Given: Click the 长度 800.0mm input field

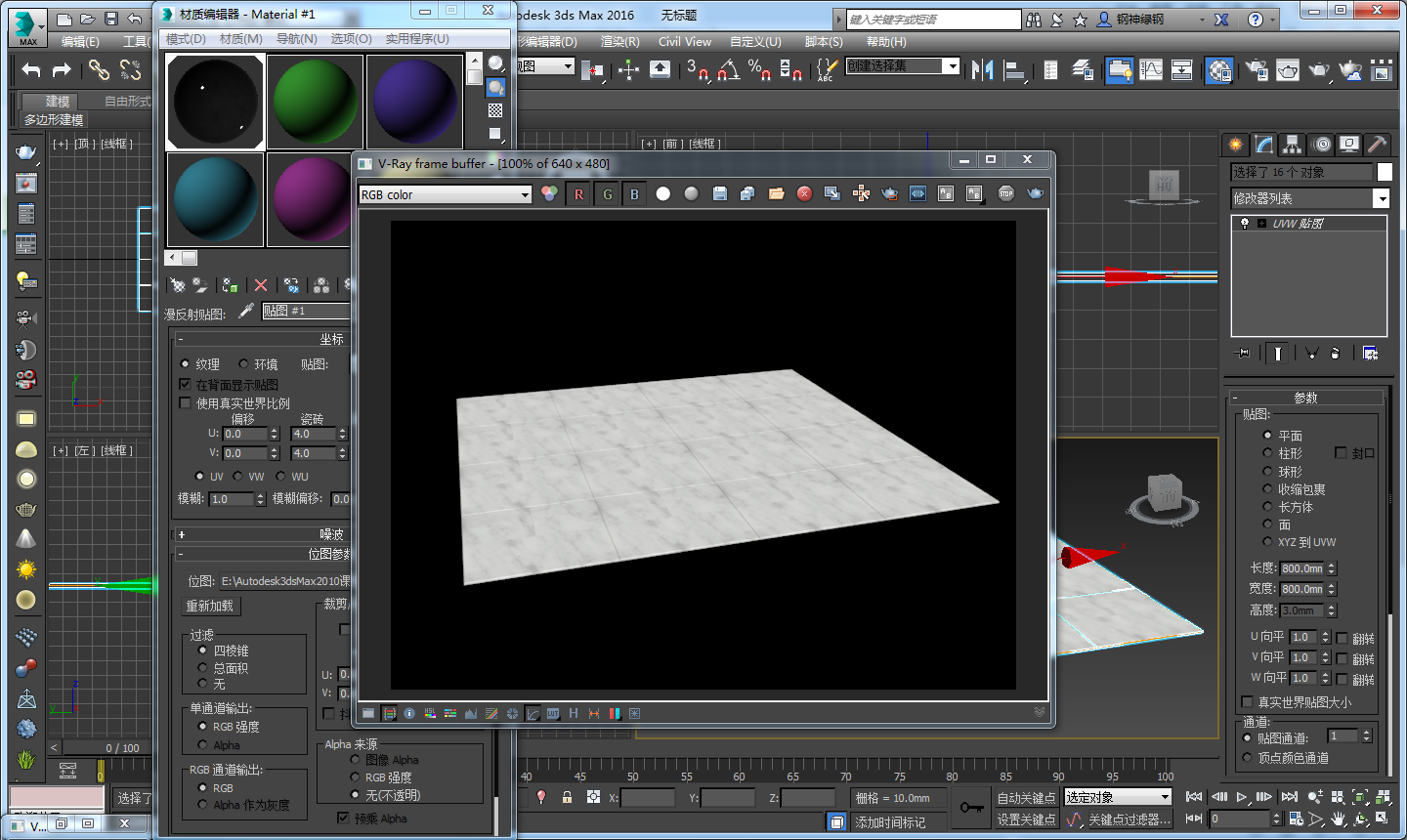Looking at the screenshot, I should click(x=1301, y=567).
